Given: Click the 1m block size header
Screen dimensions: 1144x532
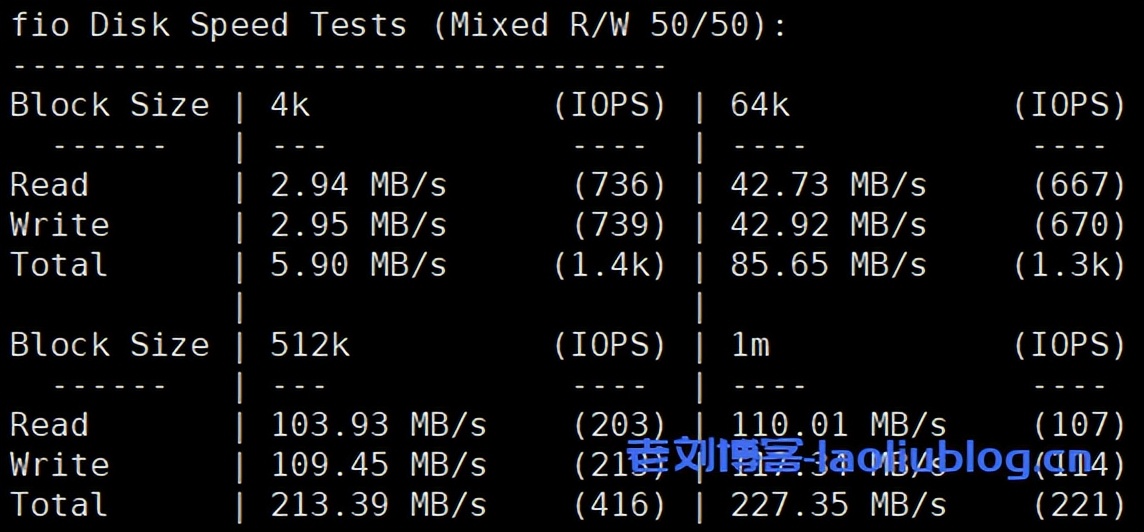Looking at the screenshot, I should (750, 345).
